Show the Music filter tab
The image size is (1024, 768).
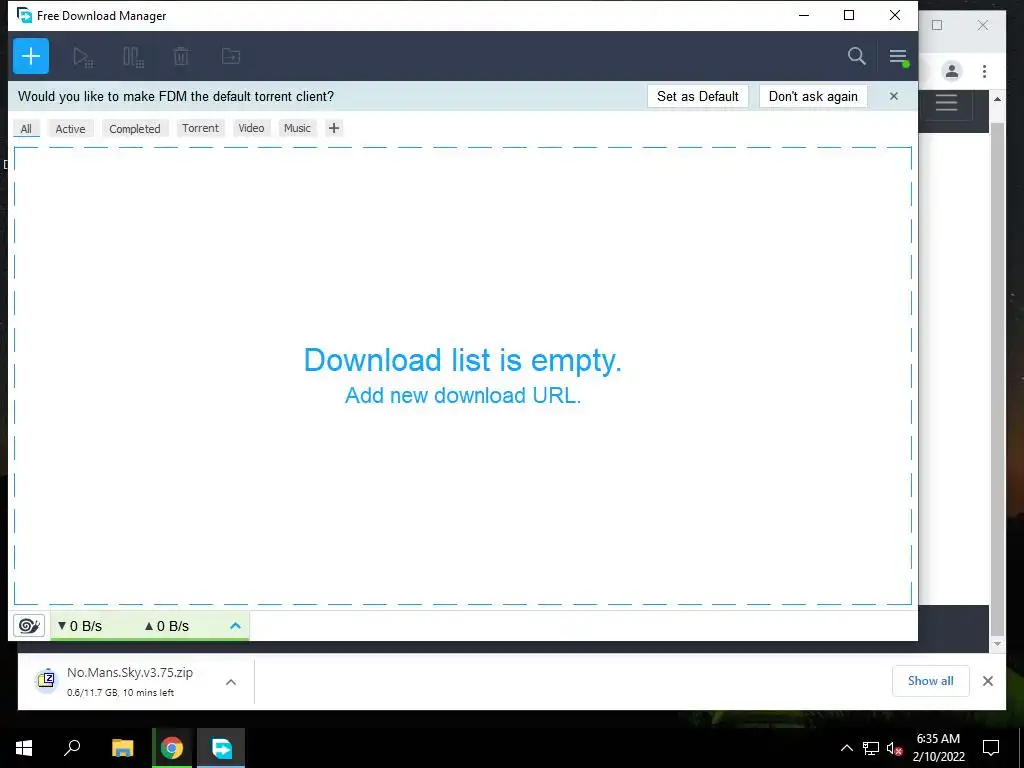297,128
